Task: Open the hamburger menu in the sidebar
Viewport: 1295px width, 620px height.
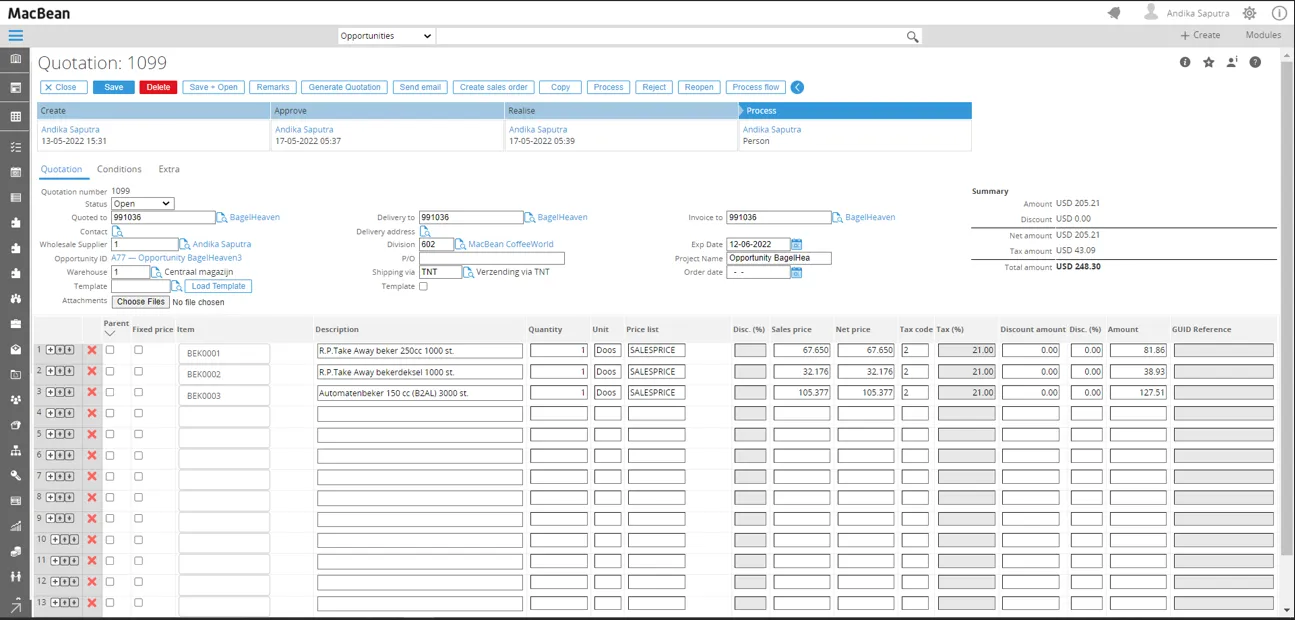Action: pos(15,35)
